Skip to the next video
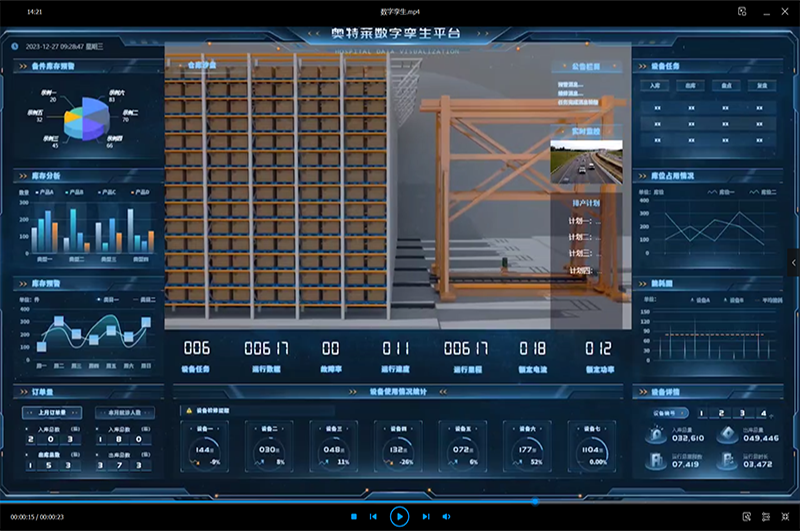800x531 pixels. (426, 516)
